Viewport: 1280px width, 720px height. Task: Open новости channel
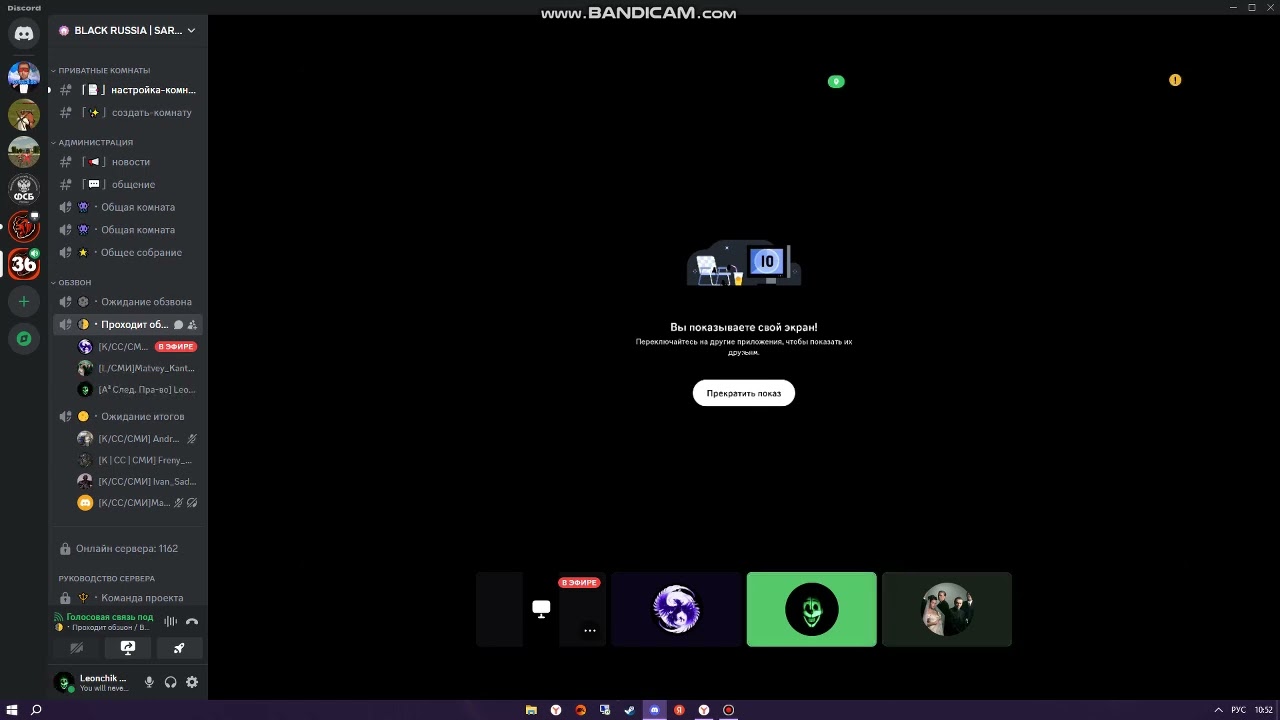click(x=128, y=162)
